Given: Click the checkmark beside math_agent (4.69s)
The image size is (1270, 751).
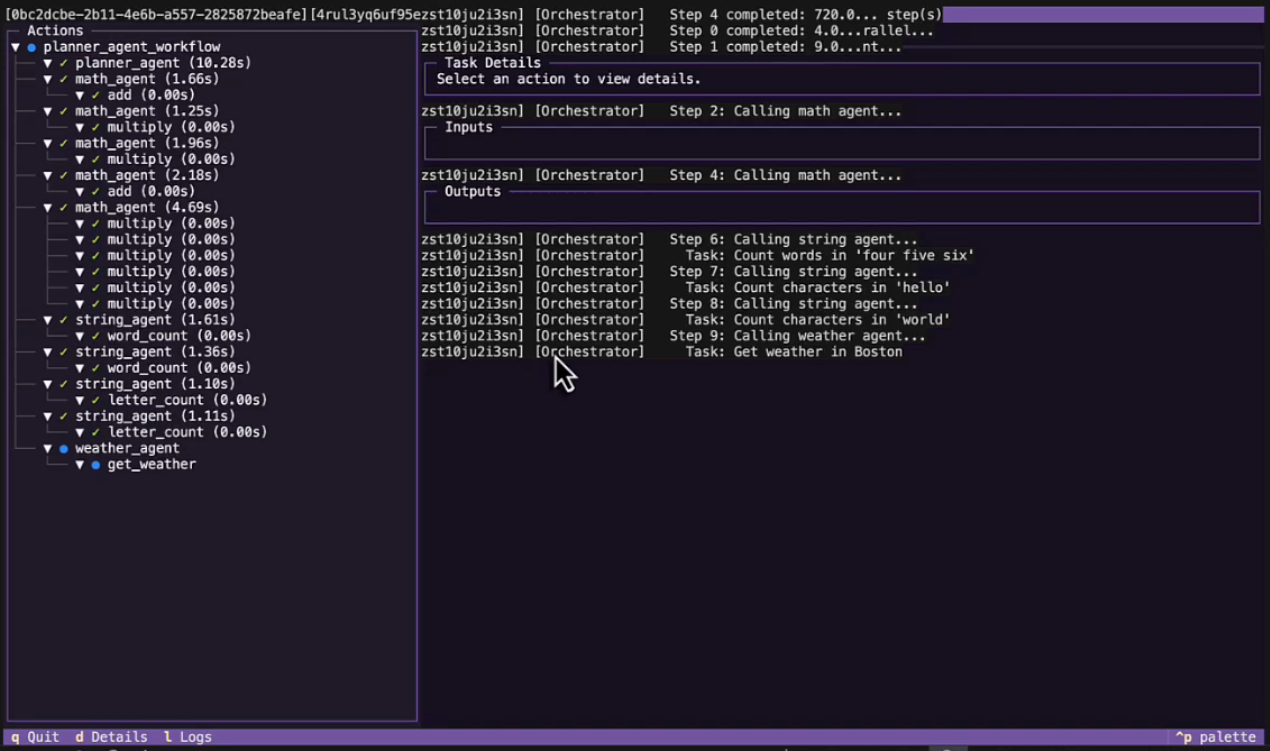Looking at the screenshot, I should click(64, 208).
